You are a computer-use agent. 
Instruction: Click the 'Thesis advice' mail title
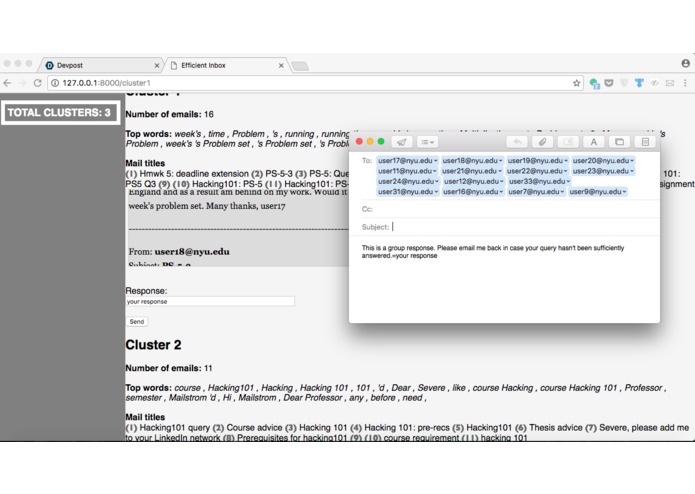coord(556,428)
